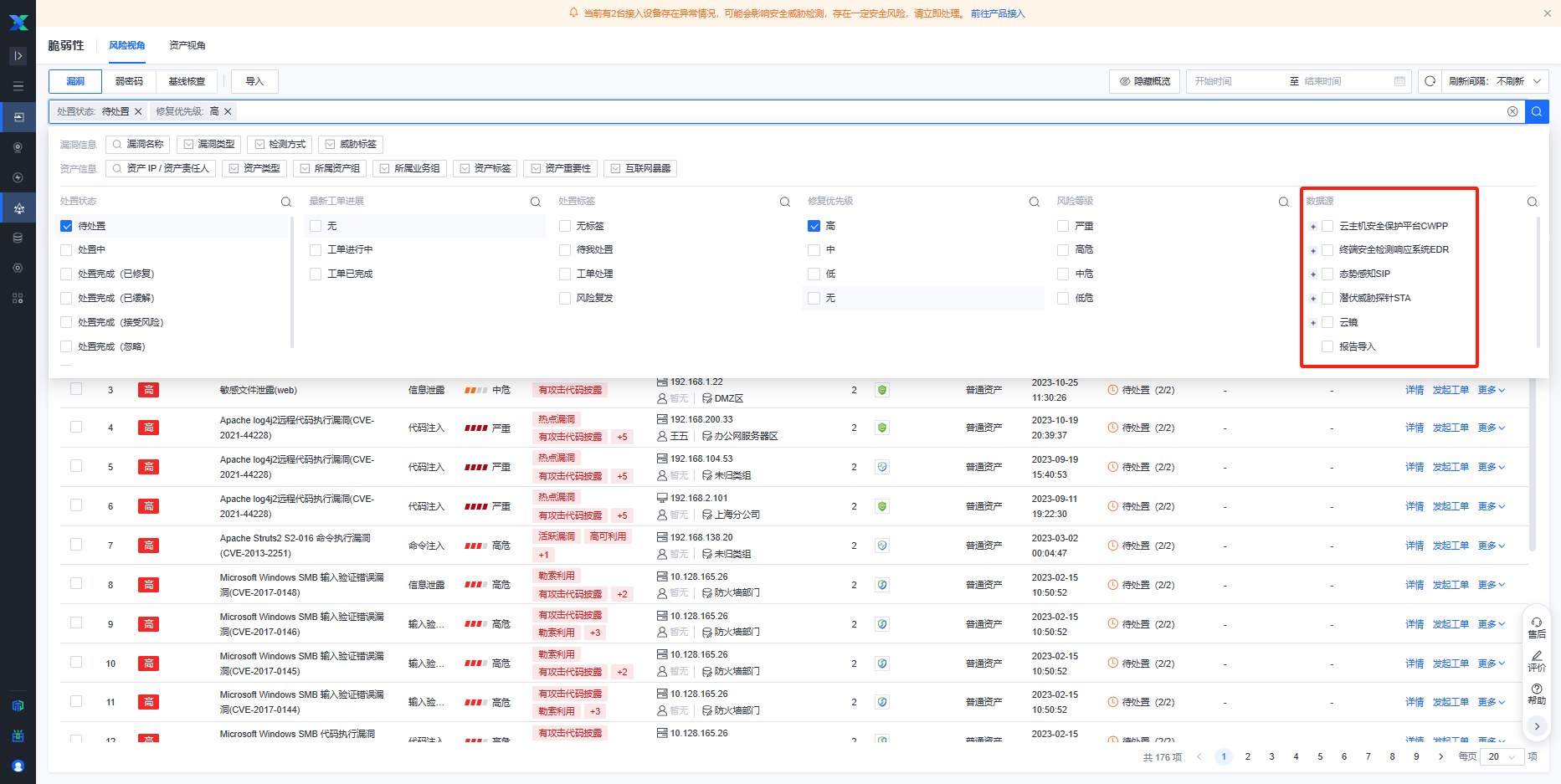
Task: Expand the left sidebar with the arrow icon
Action: point(18,56)
